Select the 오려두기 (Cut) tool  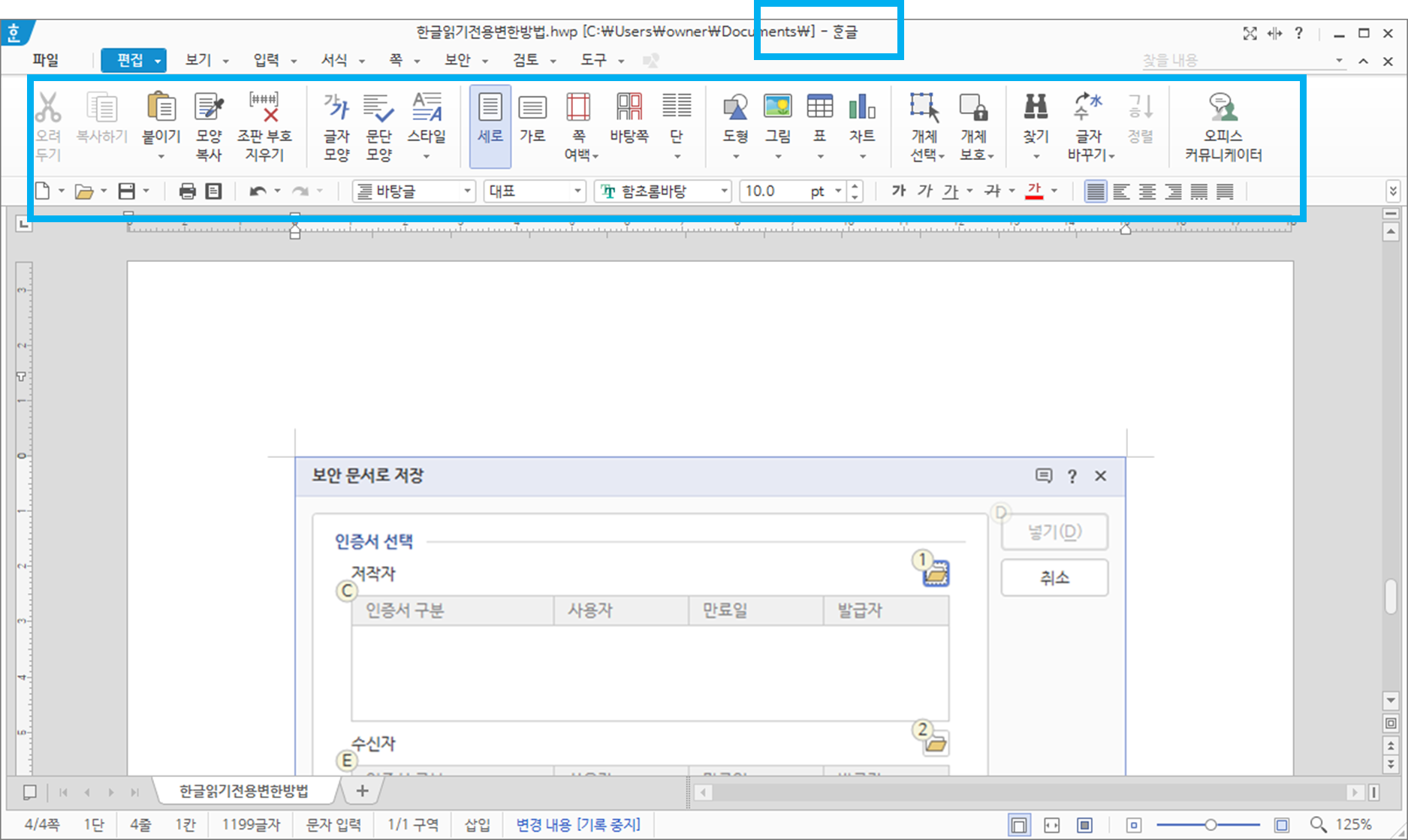(x=47, y=124)
